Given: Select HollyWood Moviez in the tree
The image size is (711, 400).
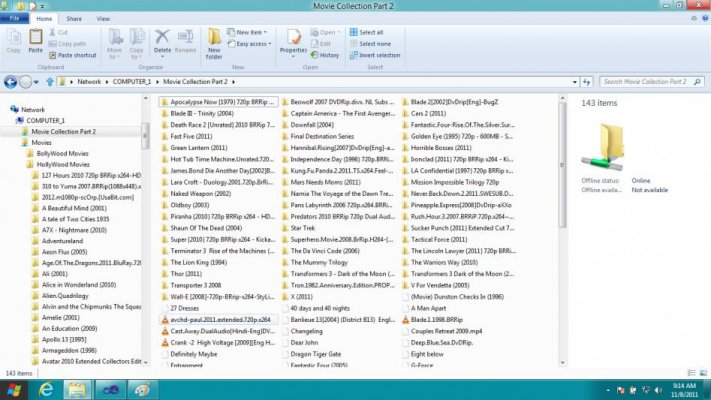Looking at the screenshot, I should 63,164.
